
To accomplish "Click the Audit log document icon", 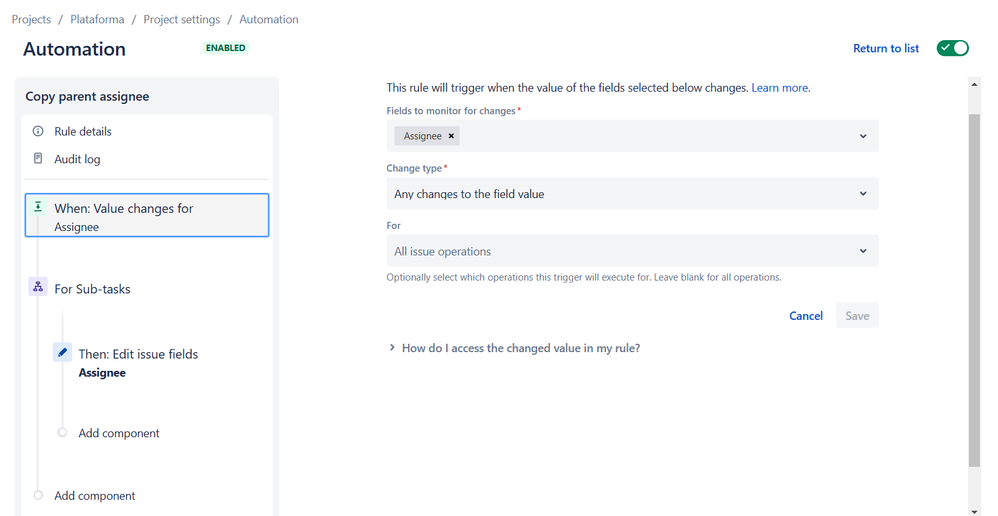I will (x=38, y=158).
